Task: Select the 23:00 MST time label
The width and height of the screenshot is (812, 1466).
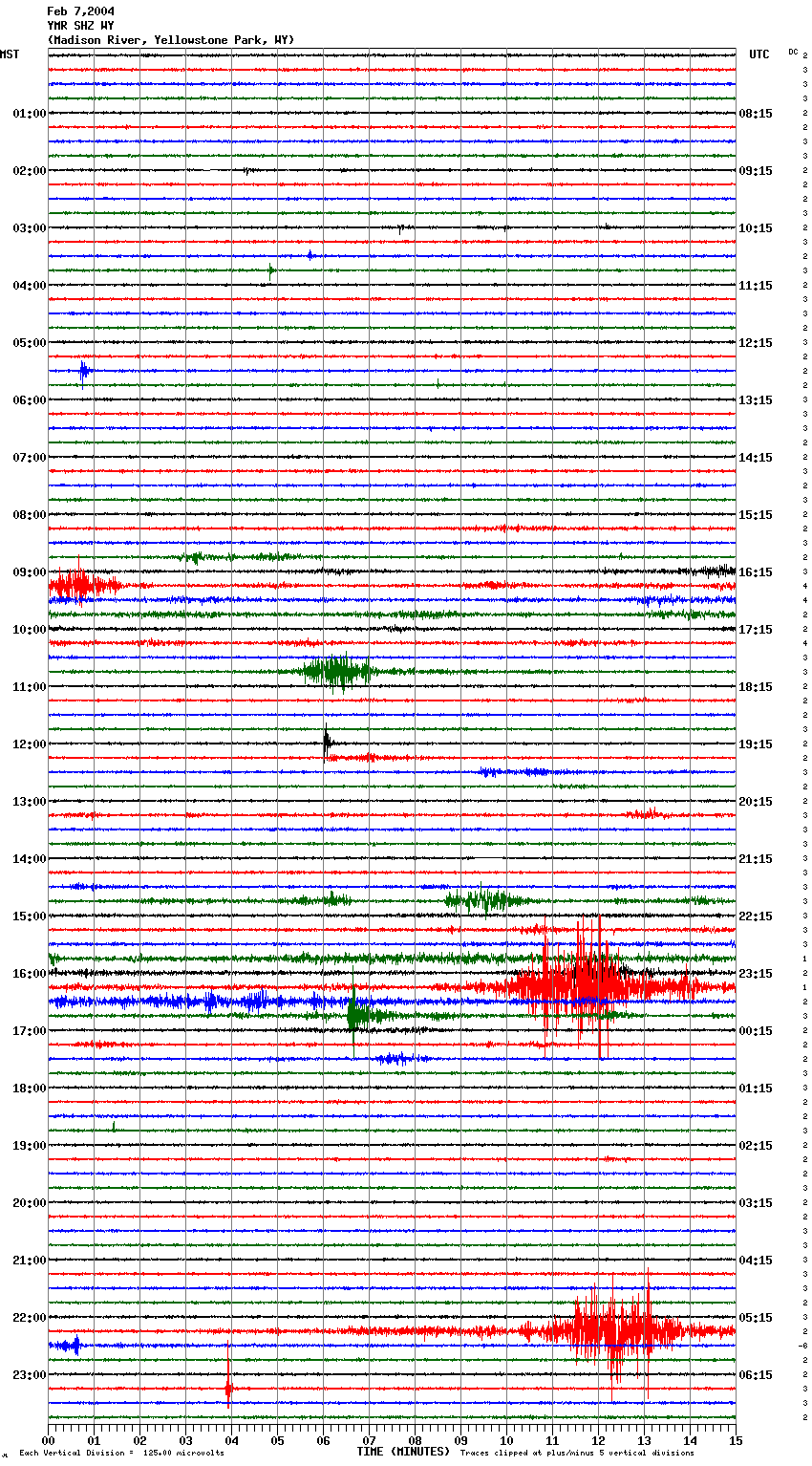Action: [x=30, y=1375]
